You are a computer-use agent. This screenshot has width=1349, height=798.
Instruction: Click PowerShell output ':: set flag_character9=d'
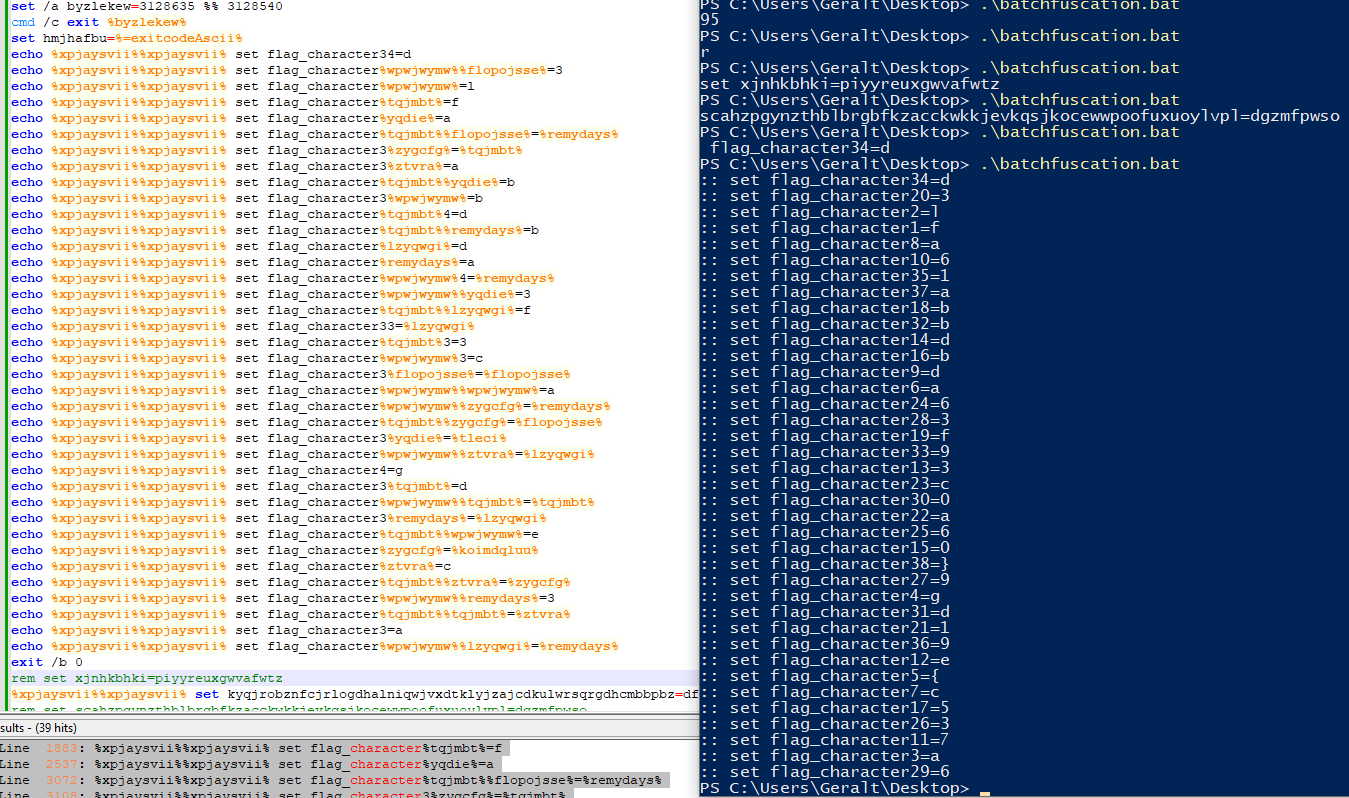[x=821, y=372]
